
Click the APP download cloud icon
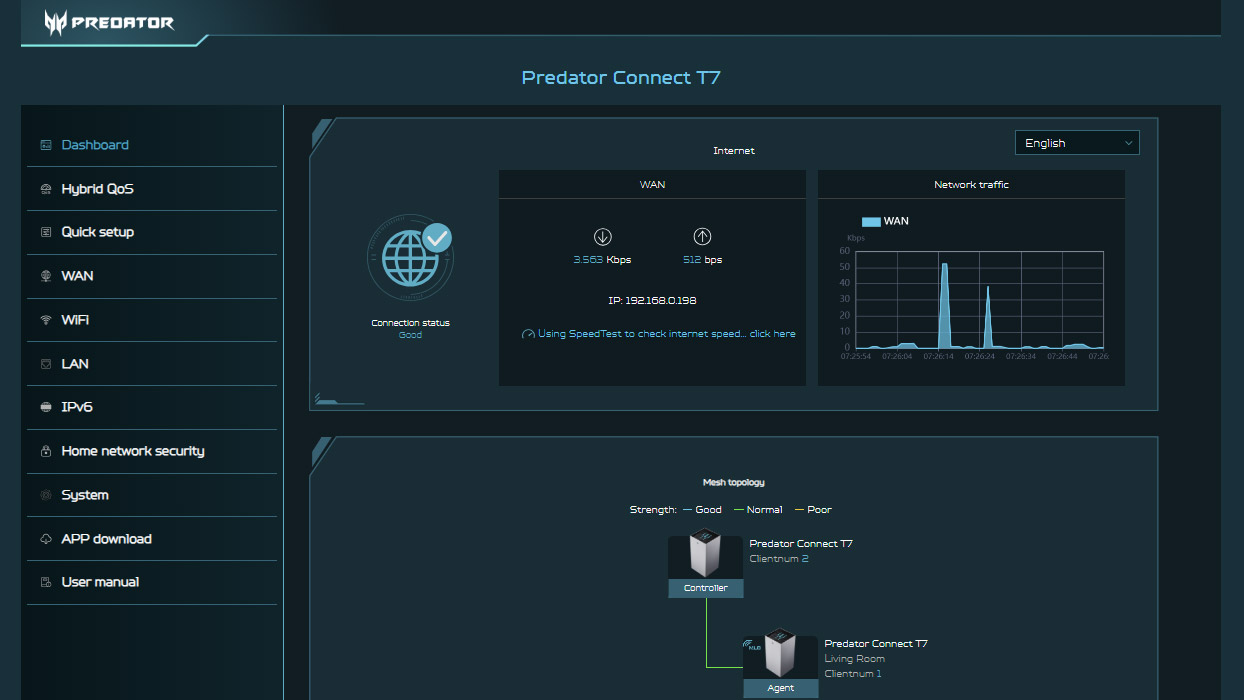pyautogui.click(x=46, y=539)
